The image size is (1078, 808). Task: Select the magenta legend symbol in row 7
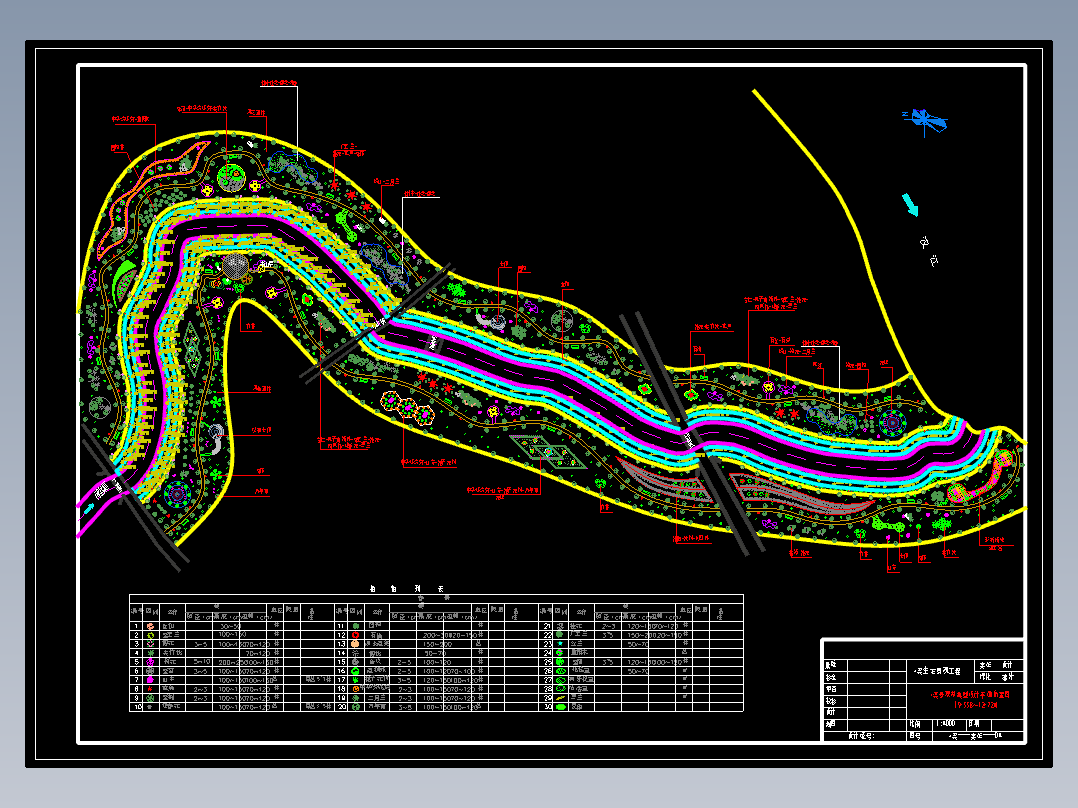click(151, 680)
